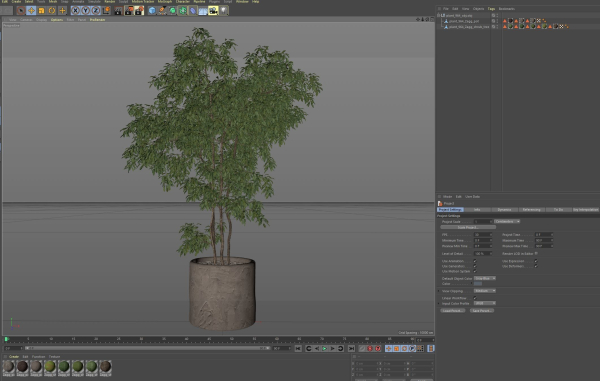Toggle the Use Animation checkbox
The image size is (600, 381).
coord(475,261)
